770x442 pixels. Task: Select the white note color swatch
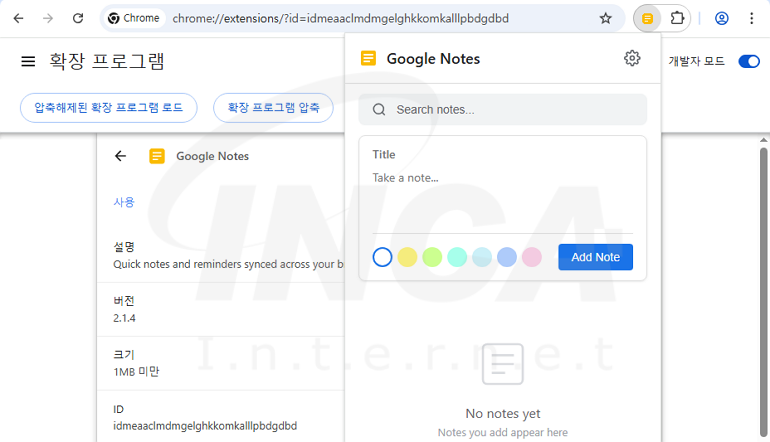point(382,257)
